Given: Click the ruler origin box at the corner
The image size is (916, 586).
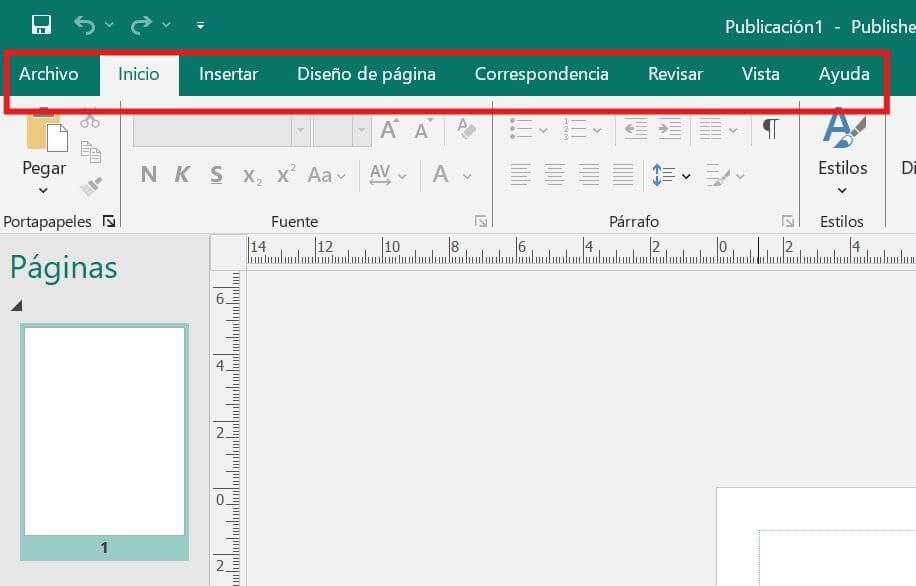Looking at the screenshot, I should [228, 252].
